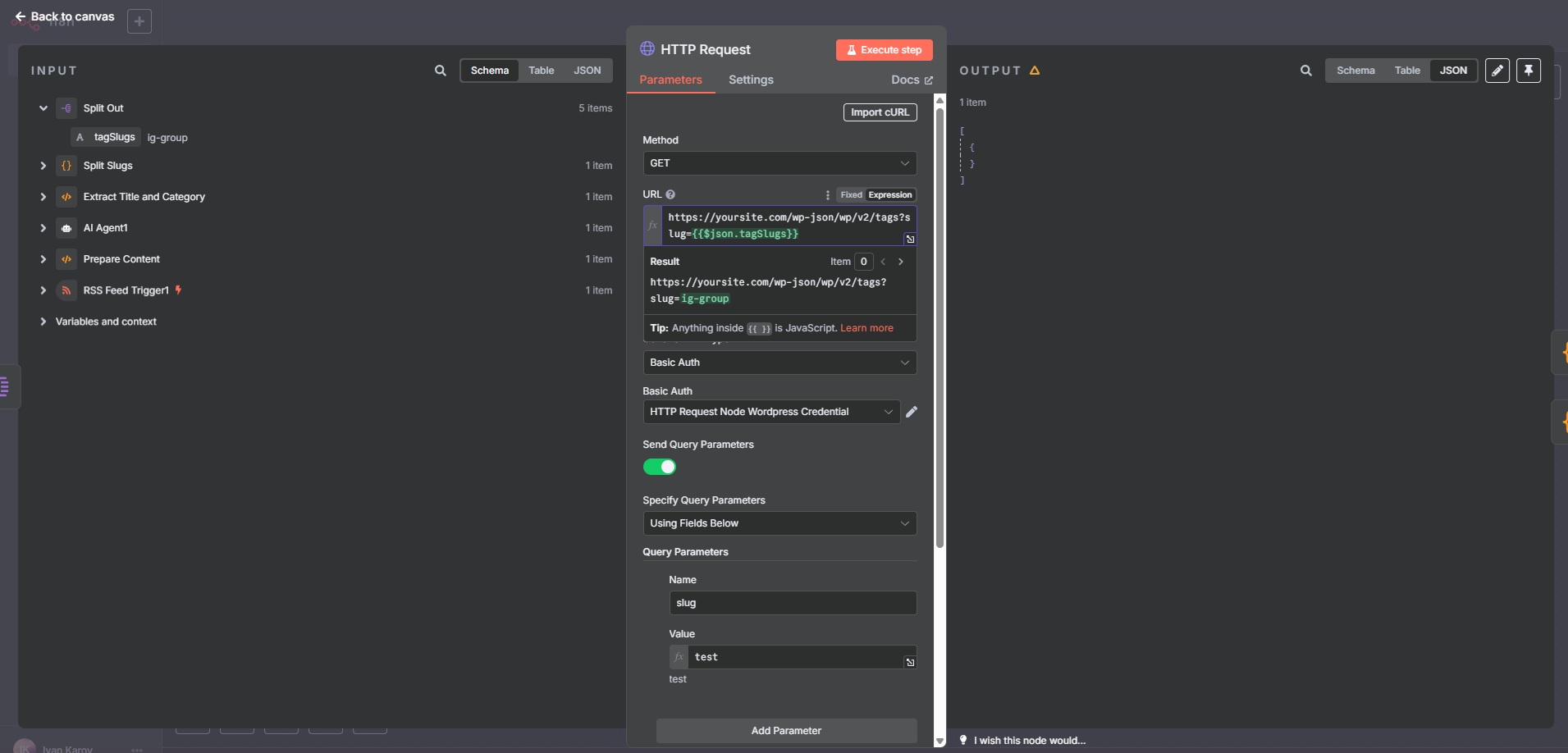Expand the Split Slugs node
The image size is (1568, 753).
click(x=43, y=166)
